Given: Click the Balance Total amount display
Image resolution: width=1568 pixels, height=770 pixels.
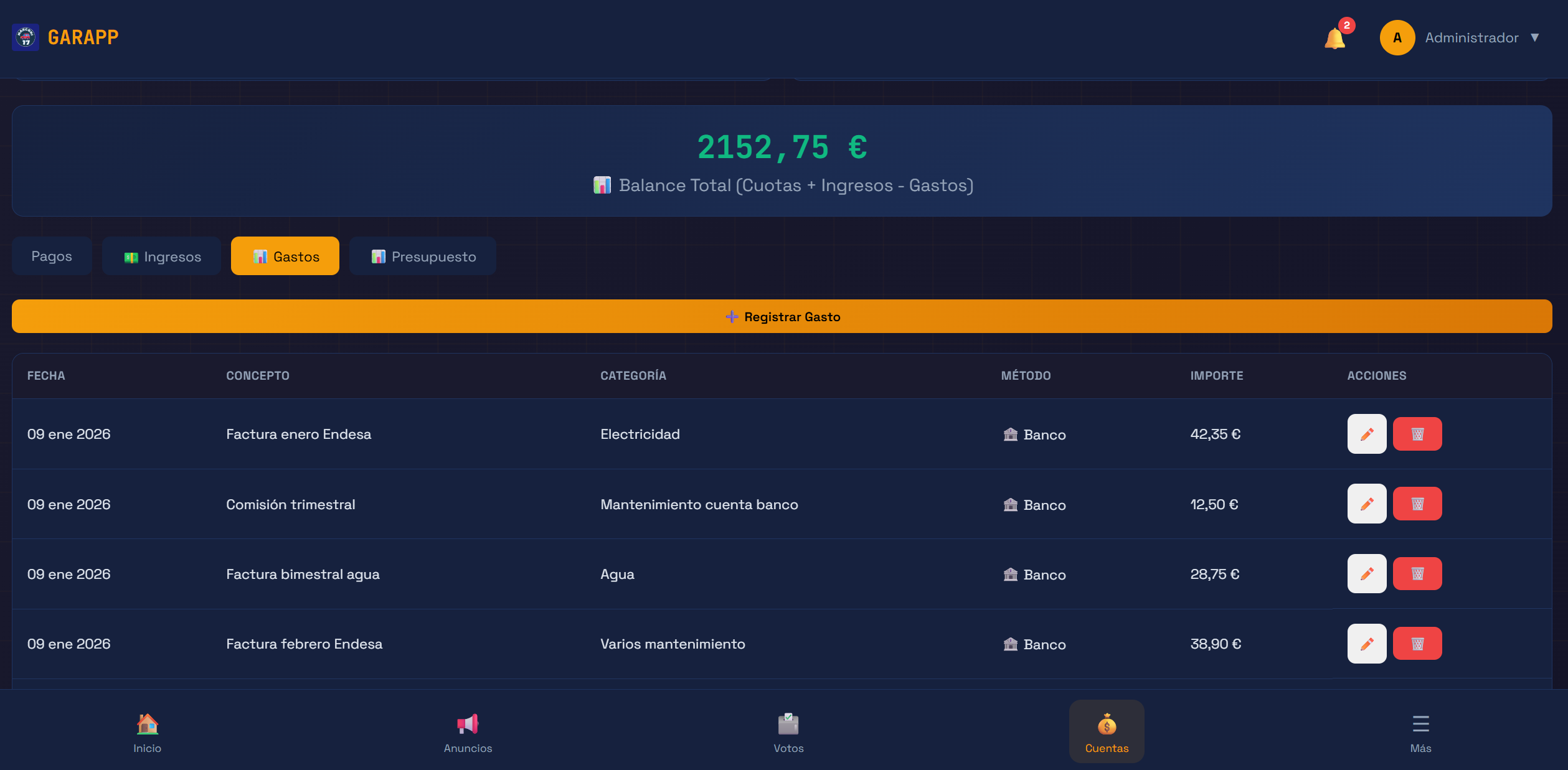Looking at the screenshot, I should click(x=782, y=148).
